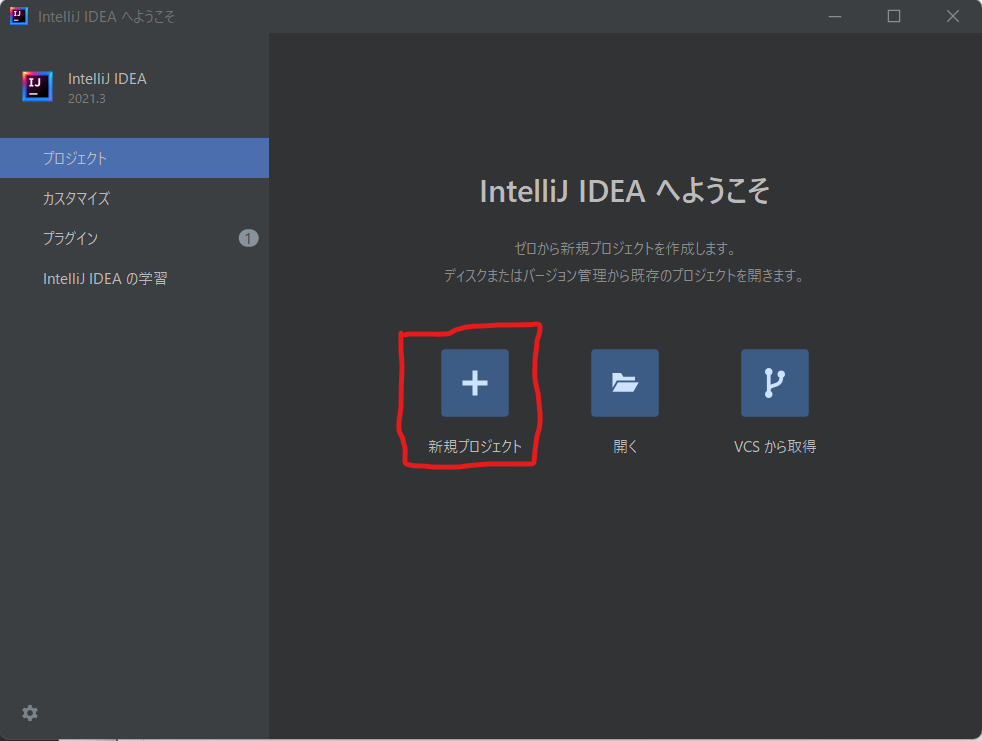Click the IntelliJ IDEA へようこそ heading
Screen dimensions: 982x741
(x=624, y=191)
